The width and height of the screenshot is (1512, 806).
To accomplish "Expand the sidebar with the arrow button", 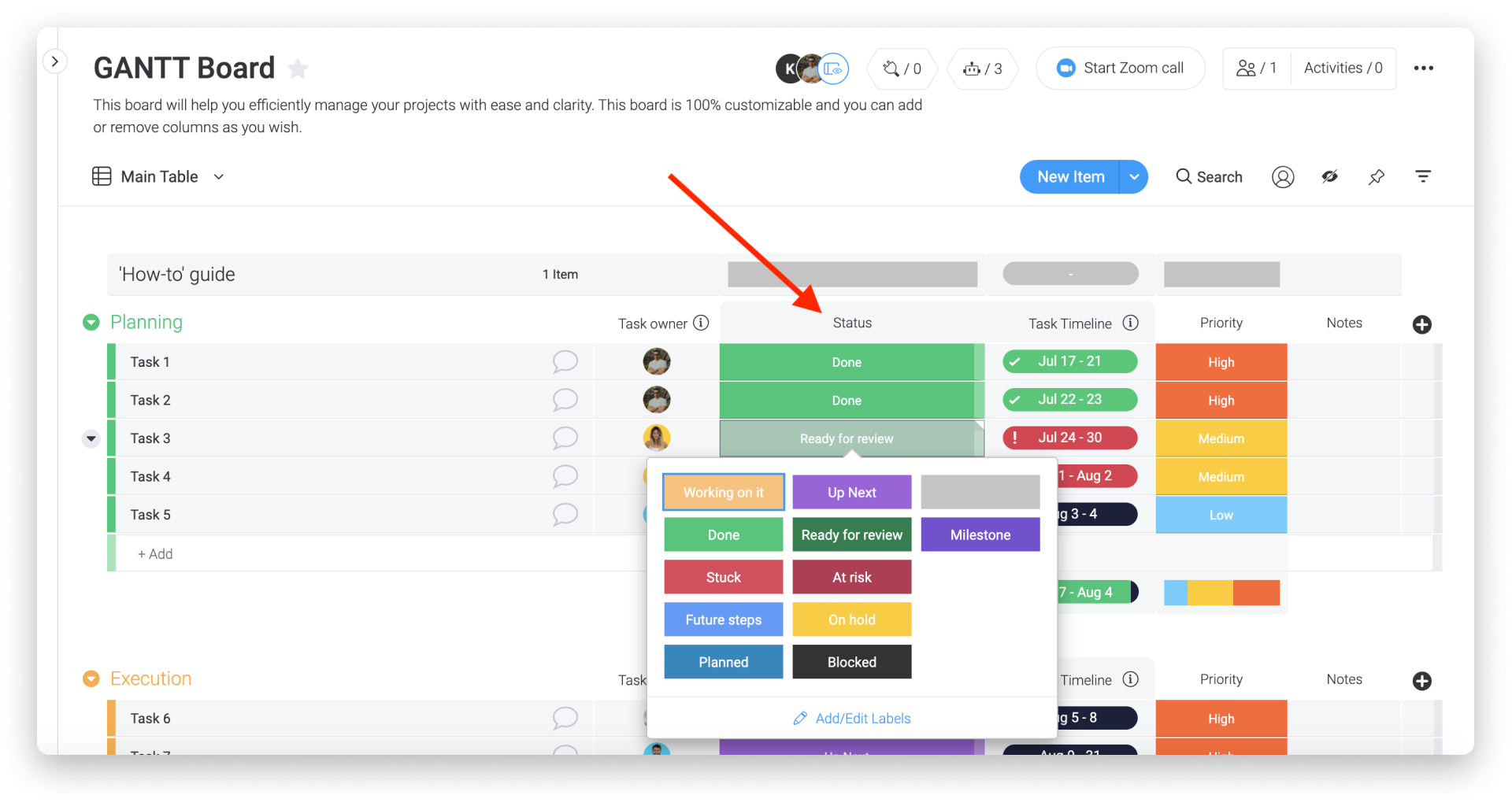I will [54, 61].
